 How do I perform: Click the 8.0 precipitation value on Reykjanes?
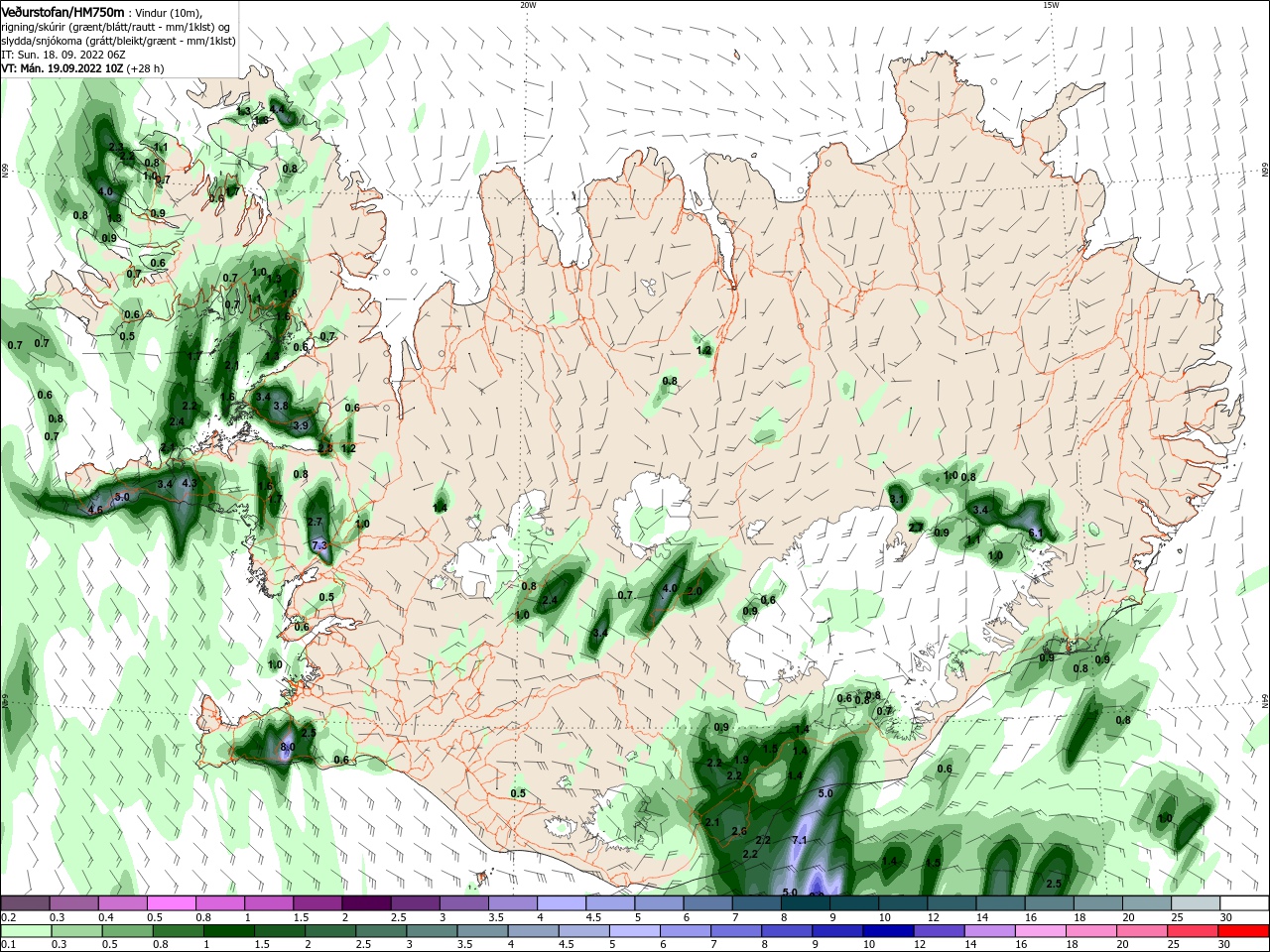coord(288,747)
